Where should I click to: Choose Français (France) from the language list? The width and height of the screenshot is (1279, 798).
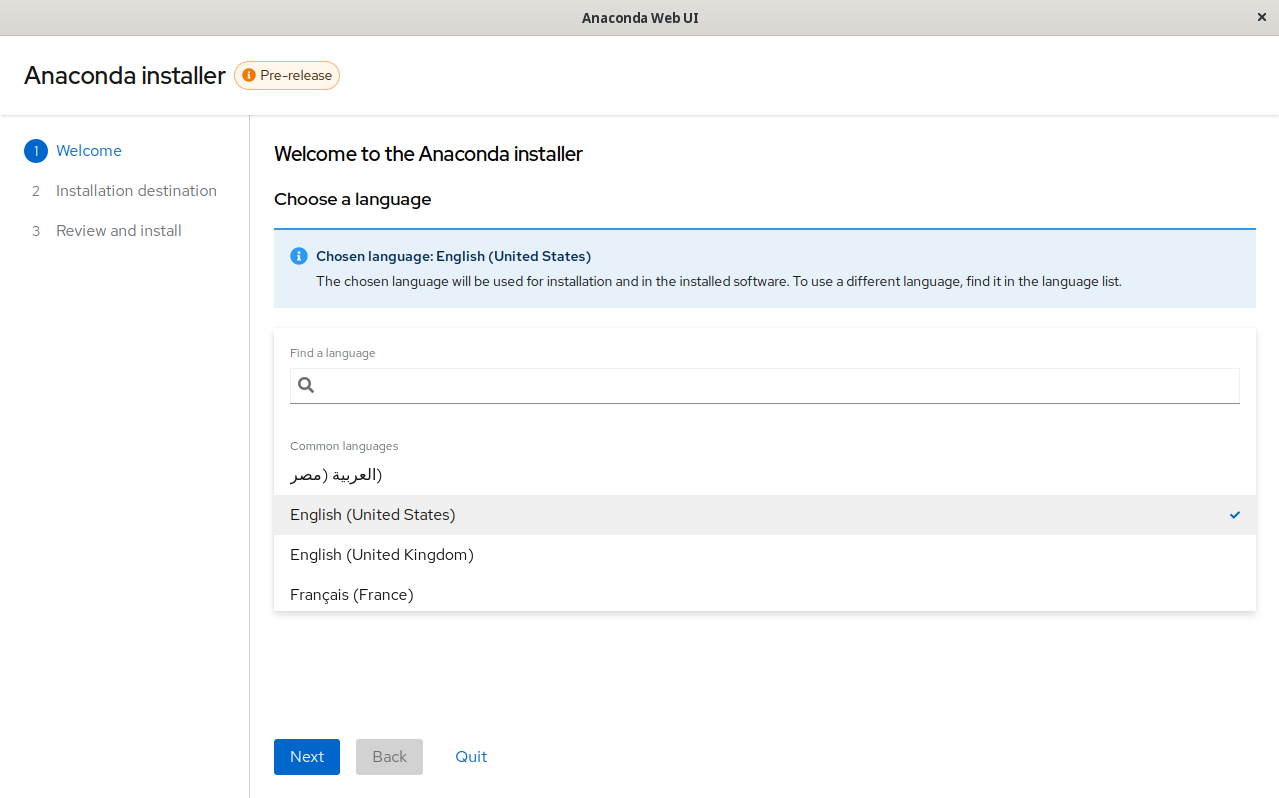pyautogui.click(x=765, y=594)
